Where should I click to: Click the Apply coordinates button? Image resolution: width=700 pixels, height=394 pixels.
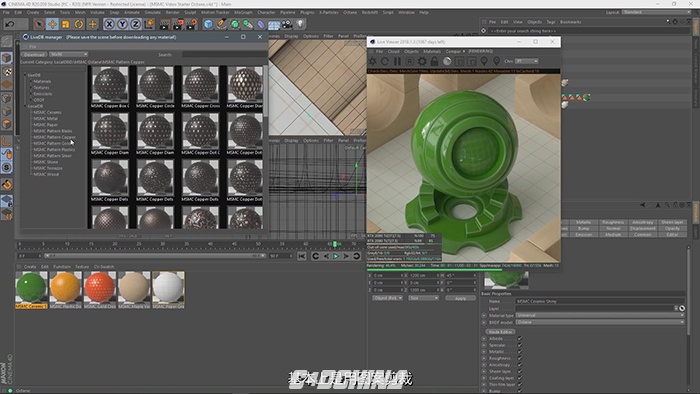(x=460, y=298)
